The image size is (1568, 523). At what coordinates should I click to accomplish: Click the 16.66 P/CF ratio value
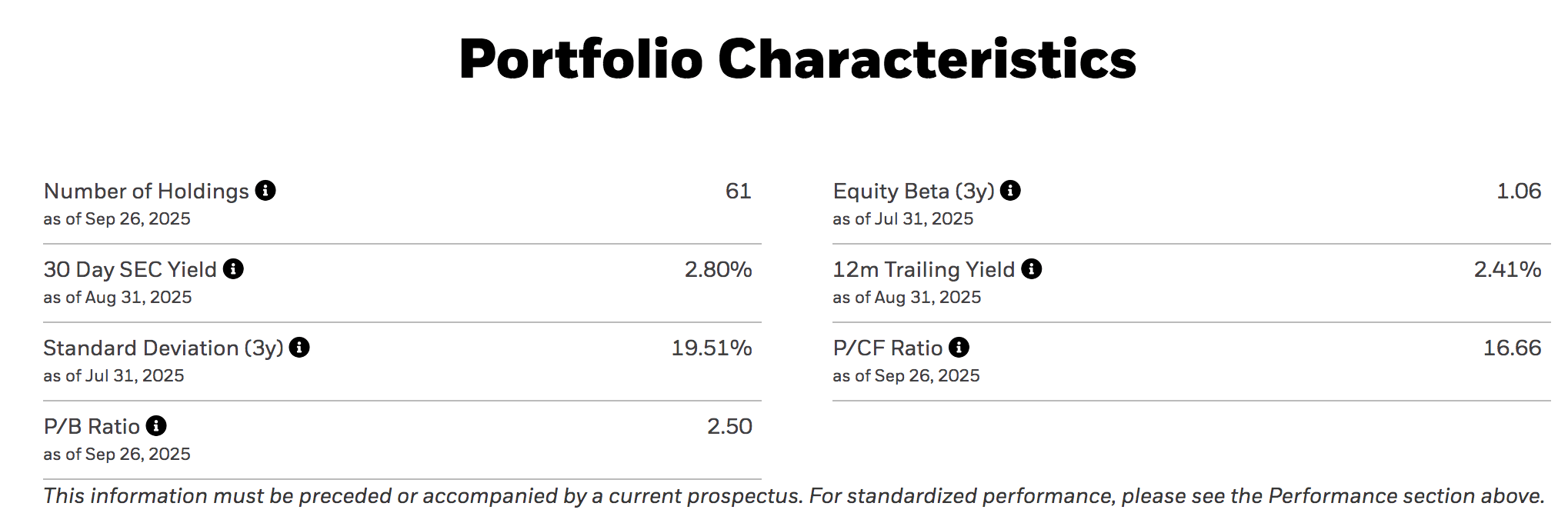coord(1512,348)
